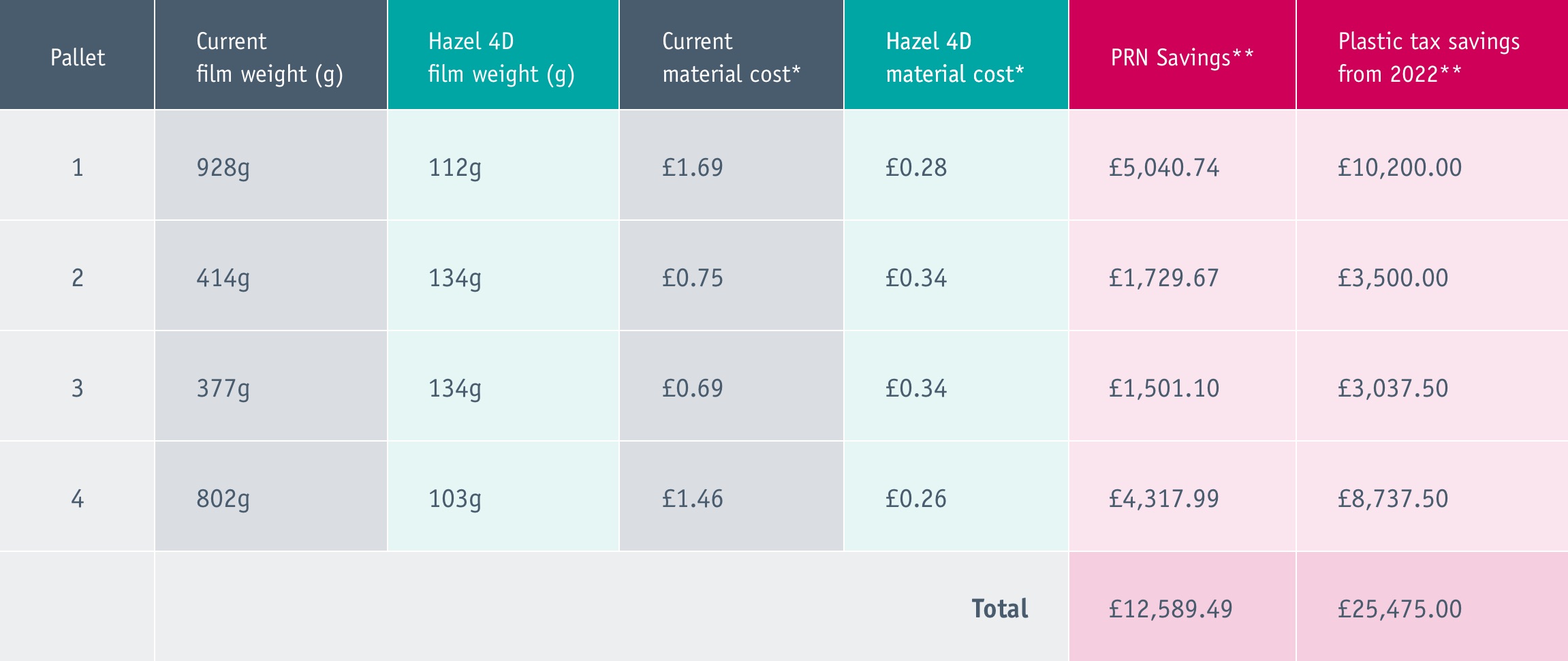
Task: Select the £1,729.67 PRN savings cell
Action: [1163, 278]
